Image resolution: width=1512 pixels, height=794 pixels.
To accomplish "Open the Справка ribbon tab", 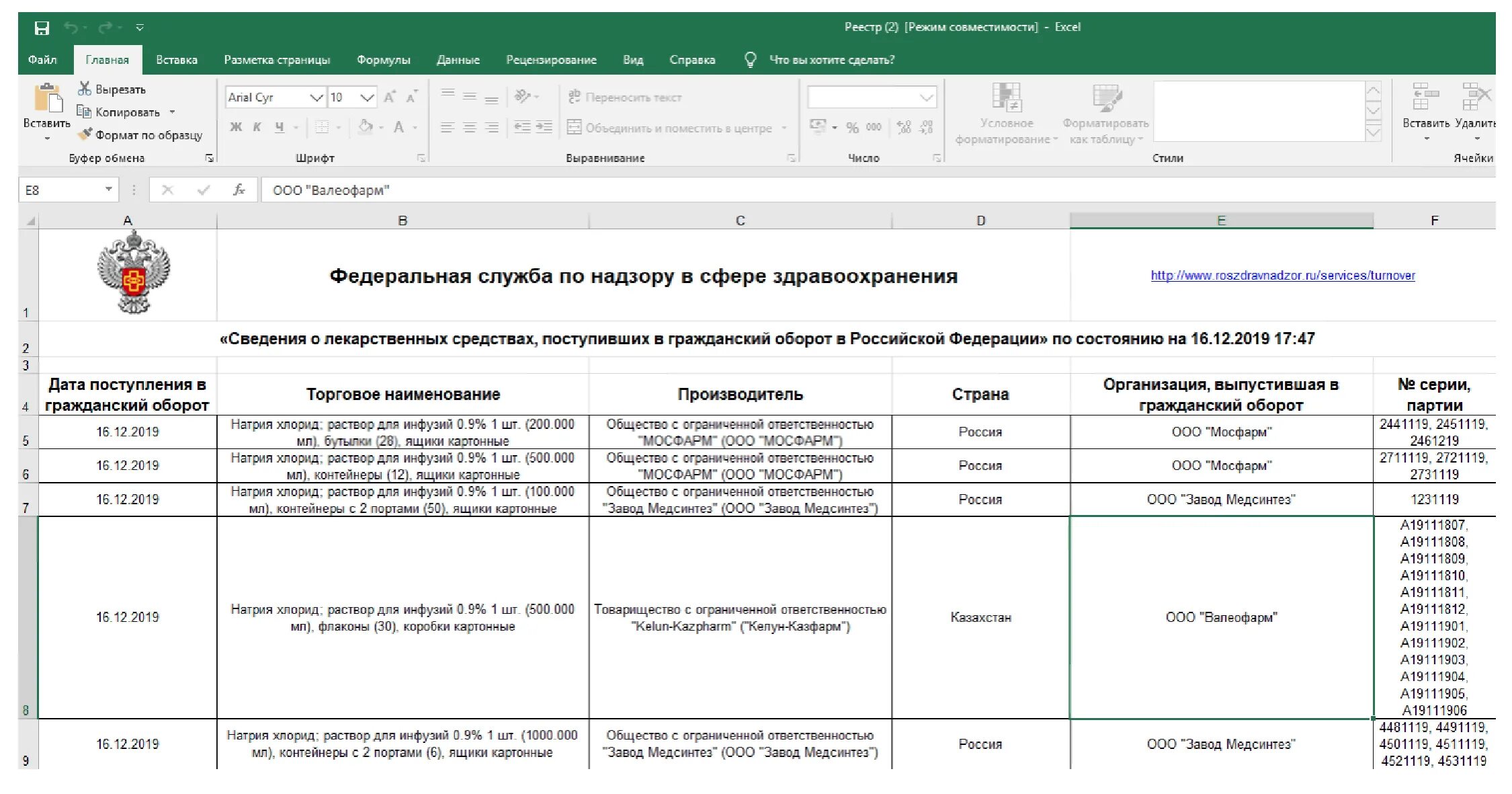I will [692, 60].
